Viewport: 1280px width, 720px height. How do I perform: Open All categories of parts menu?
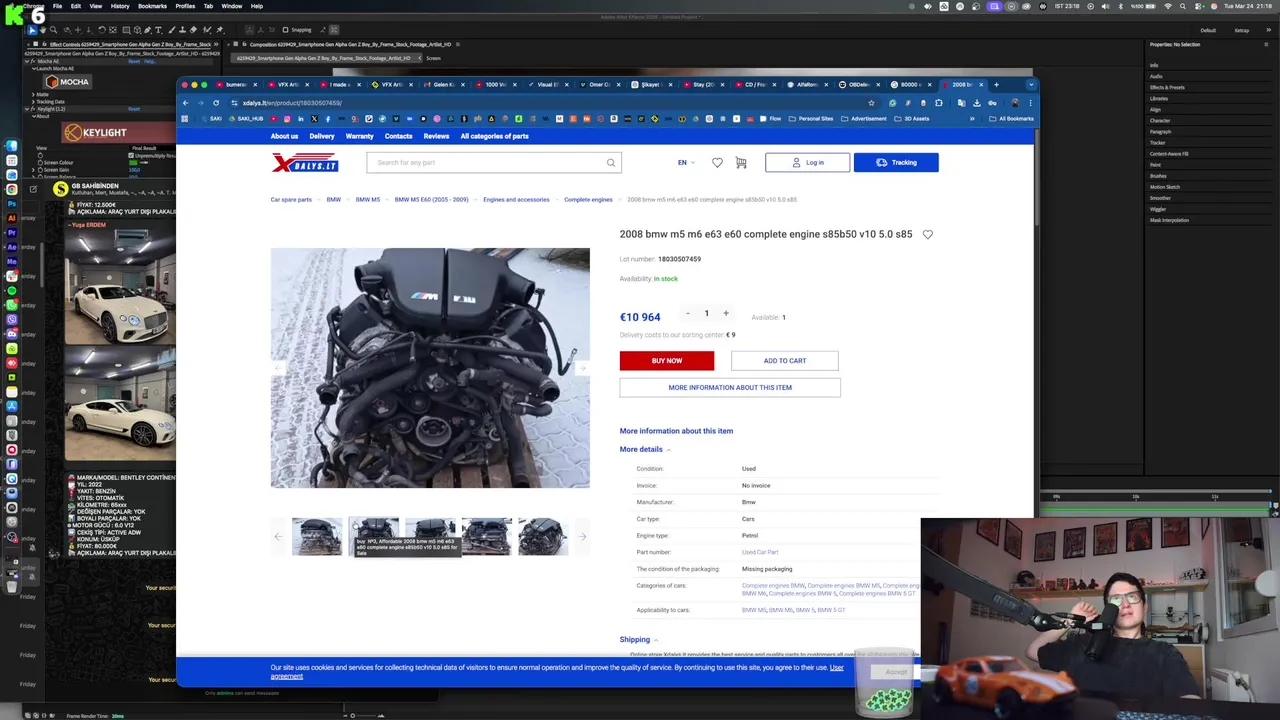click(x=494, y=136)
